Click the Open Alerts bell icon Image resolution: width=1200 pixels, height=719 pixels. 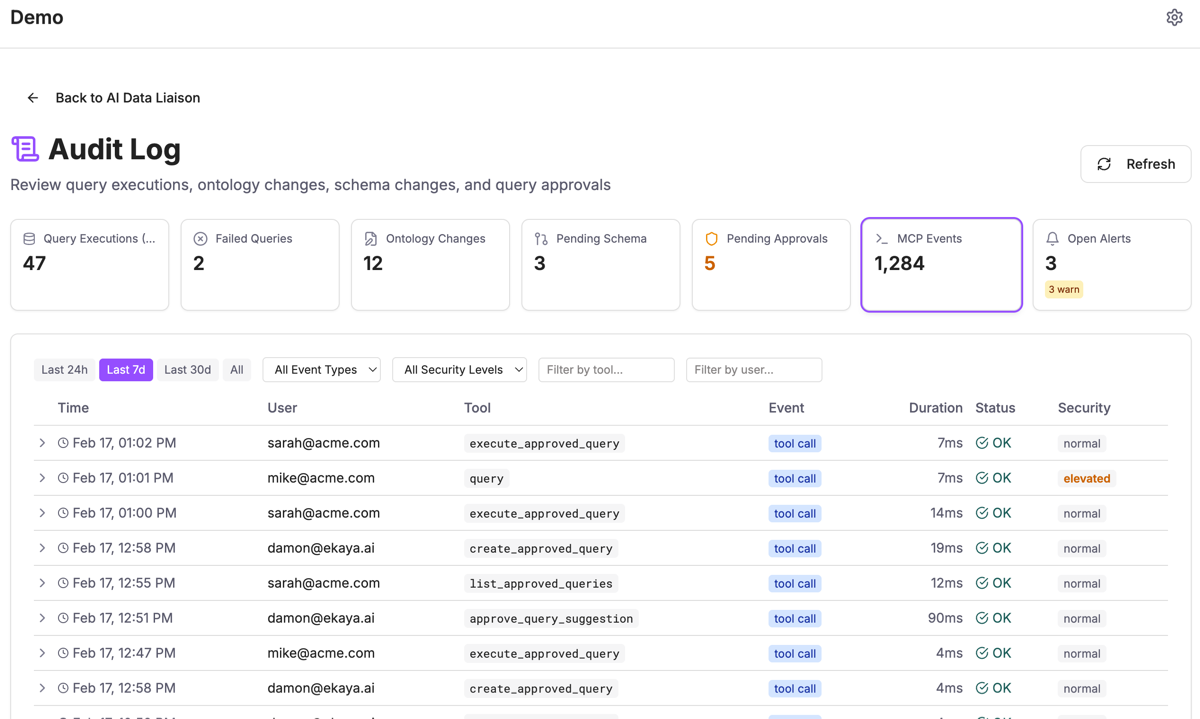pyautogui.click(x=1052, y=238)
